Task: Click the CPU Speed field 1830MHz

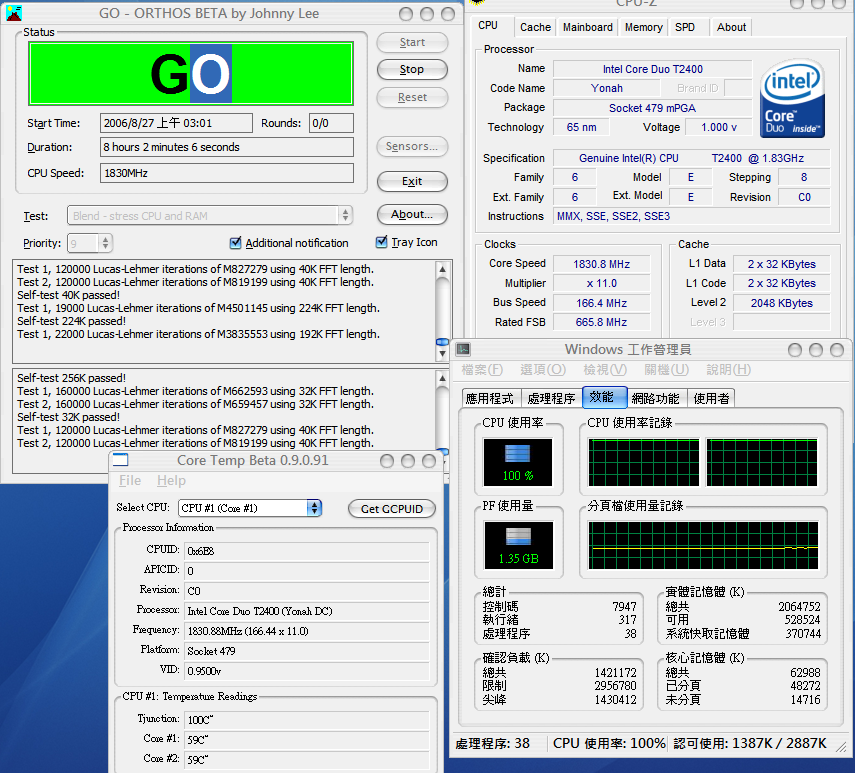Action: (x=227, y=173)
